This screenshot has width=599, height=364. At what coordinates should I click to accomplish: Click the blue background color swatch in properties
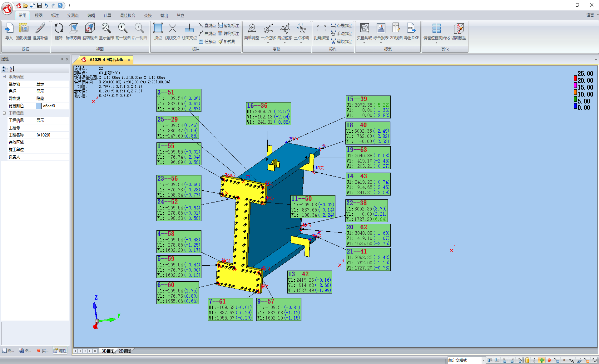(39, 106)
